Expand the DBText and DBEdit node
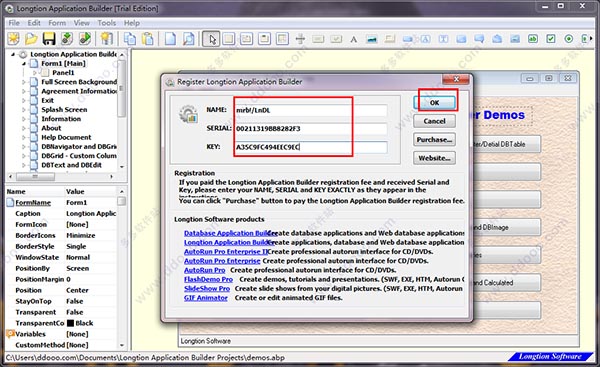 tap(24, 165)
